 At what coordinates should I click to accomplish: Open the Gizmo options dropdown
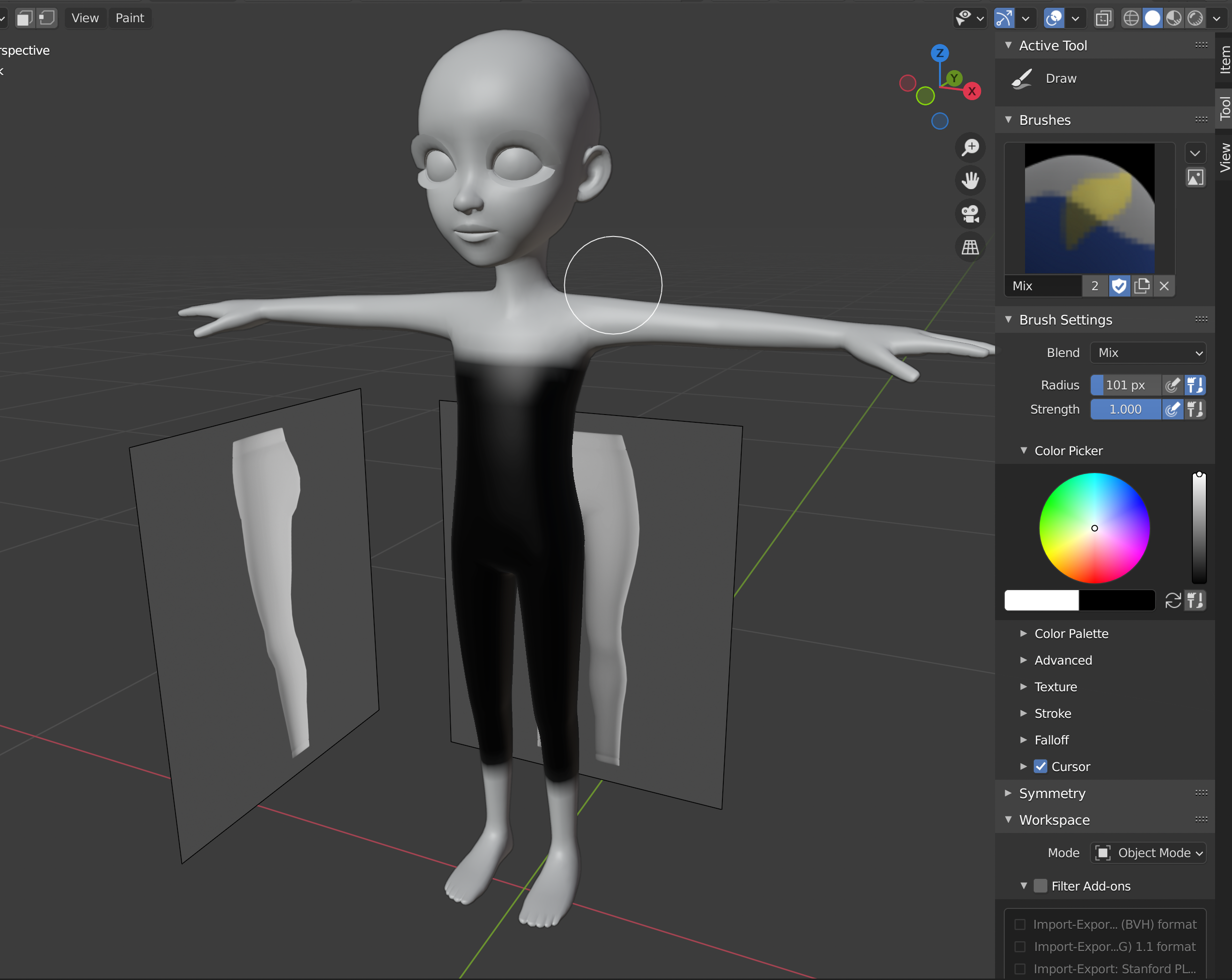pyautogui.click(x=1026, y=18)
